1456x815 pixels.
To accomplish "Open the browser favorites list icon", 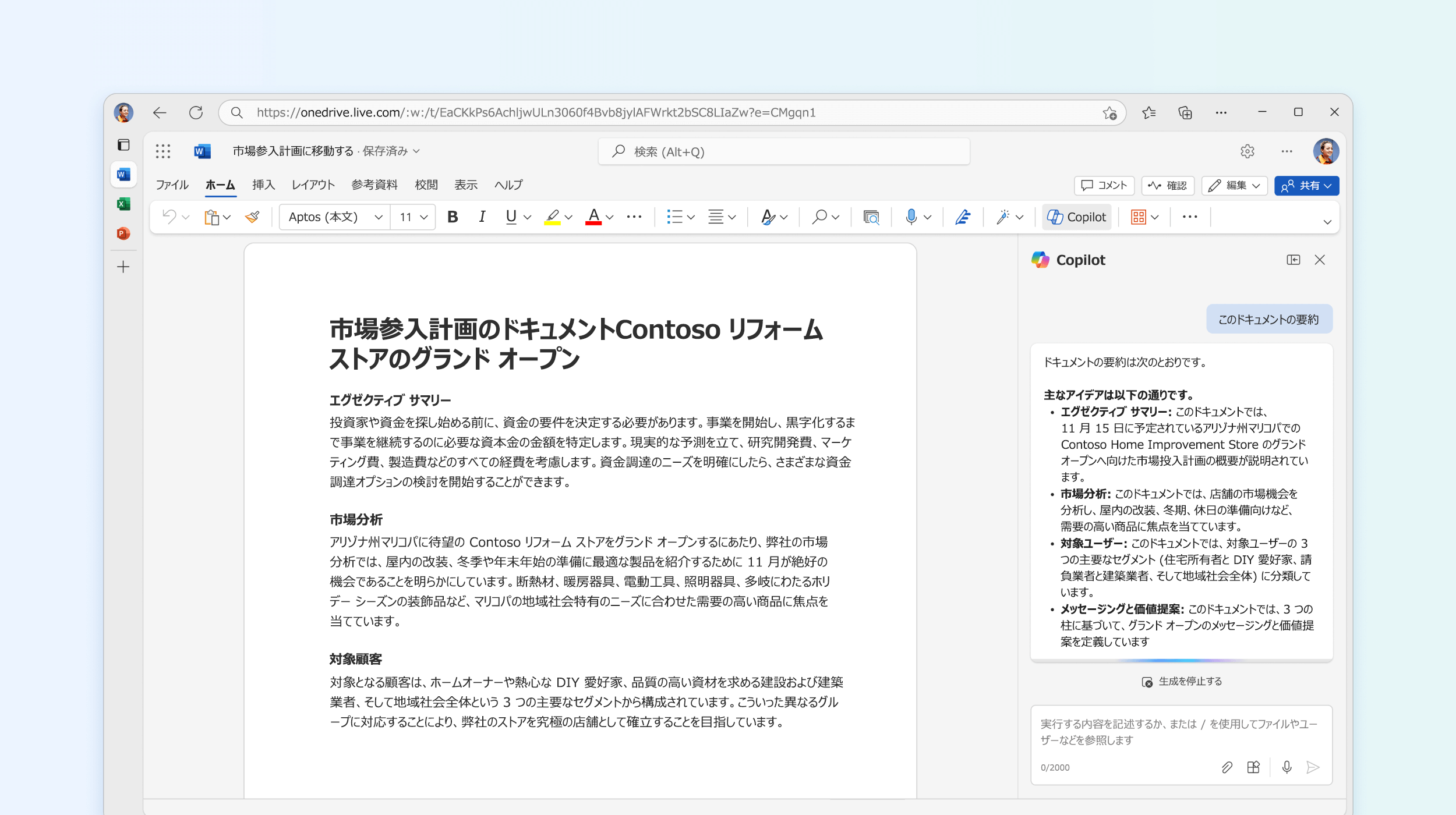I will [x=1148, y=112].
